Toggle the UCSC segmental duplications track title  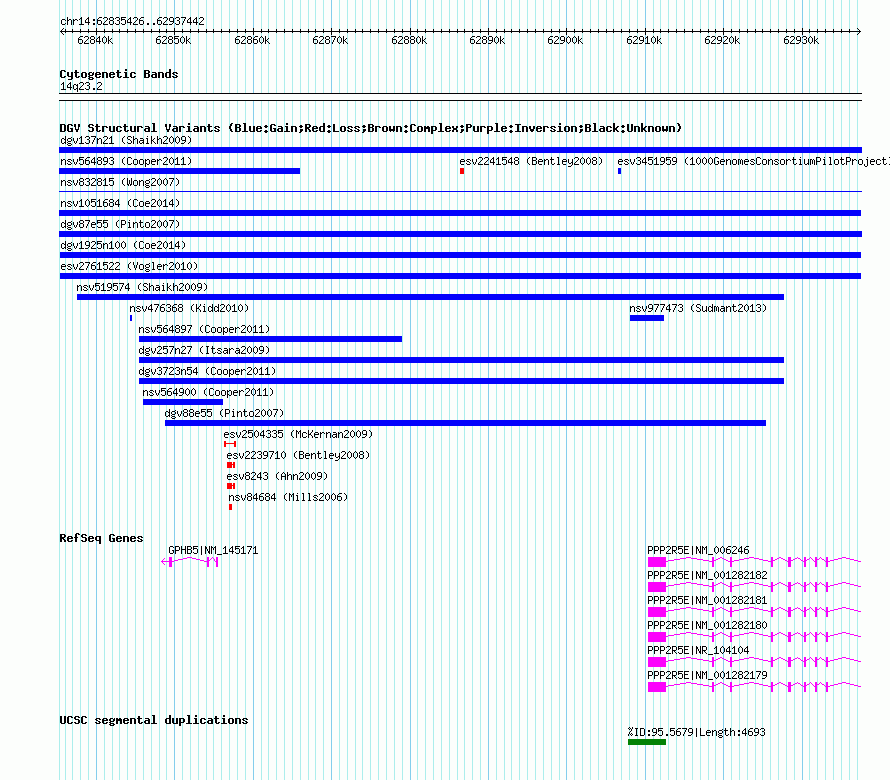(154, 720)
